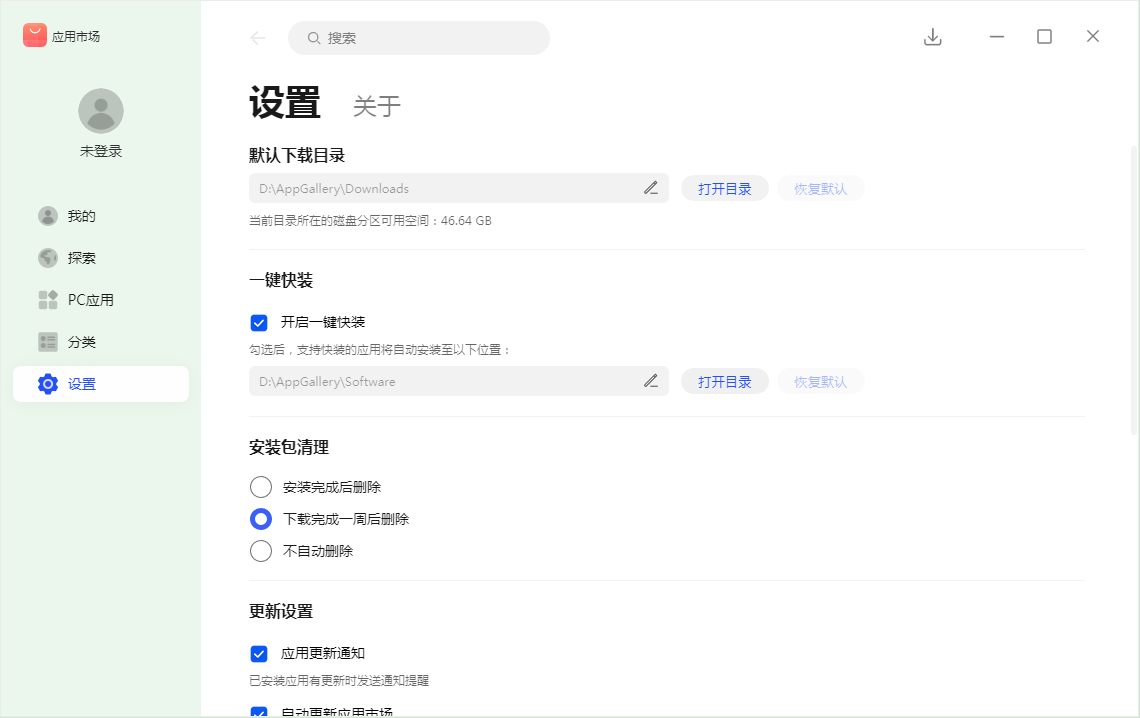Disable the 开启一键快装 checkbox
Screen dimensions: 1140x718
pyautogui.click(x=259, y=322)
